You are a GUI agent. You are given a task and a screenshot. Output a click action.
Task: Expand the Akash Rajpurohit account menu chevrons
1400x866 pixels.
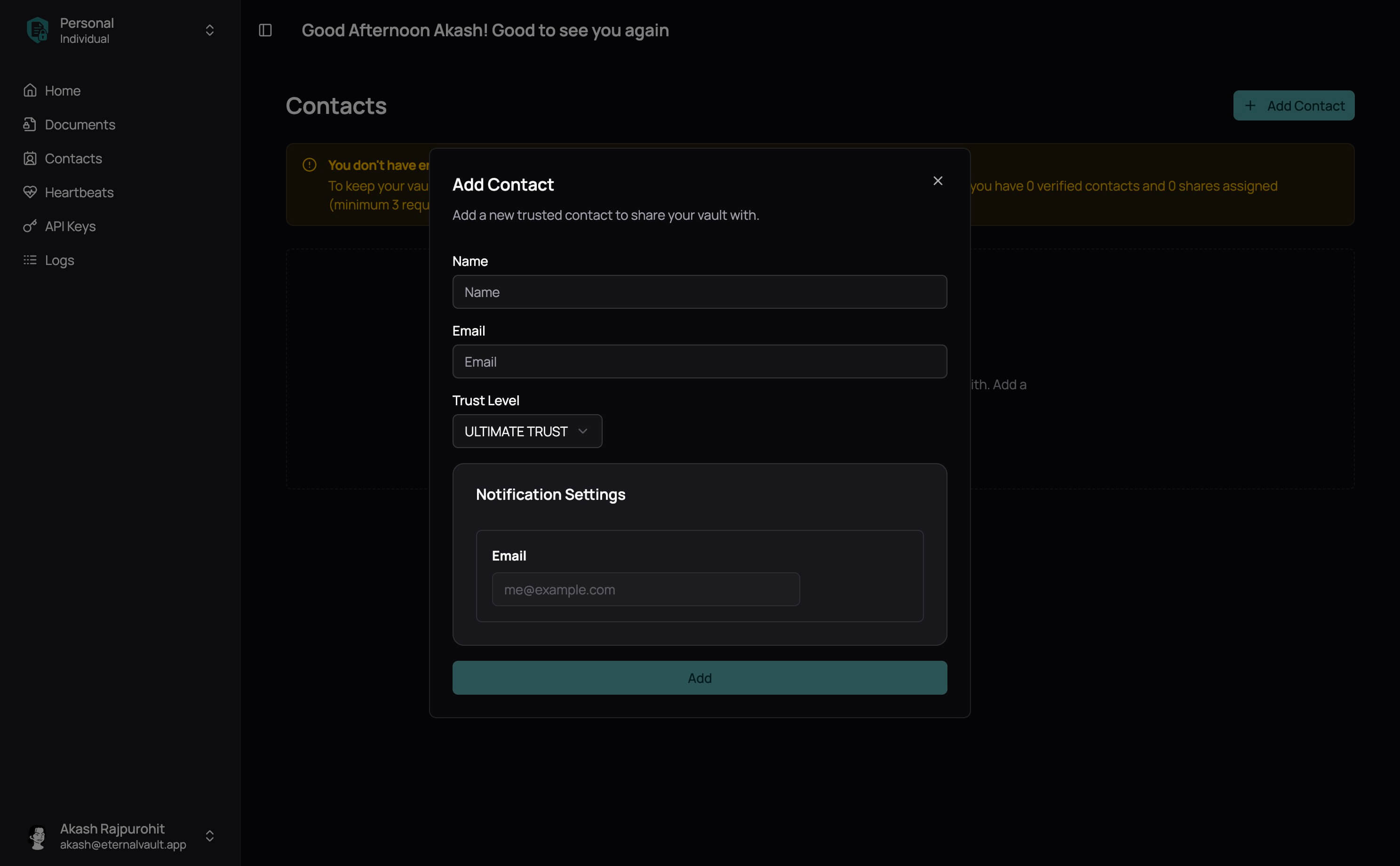[x=209, y=836]
